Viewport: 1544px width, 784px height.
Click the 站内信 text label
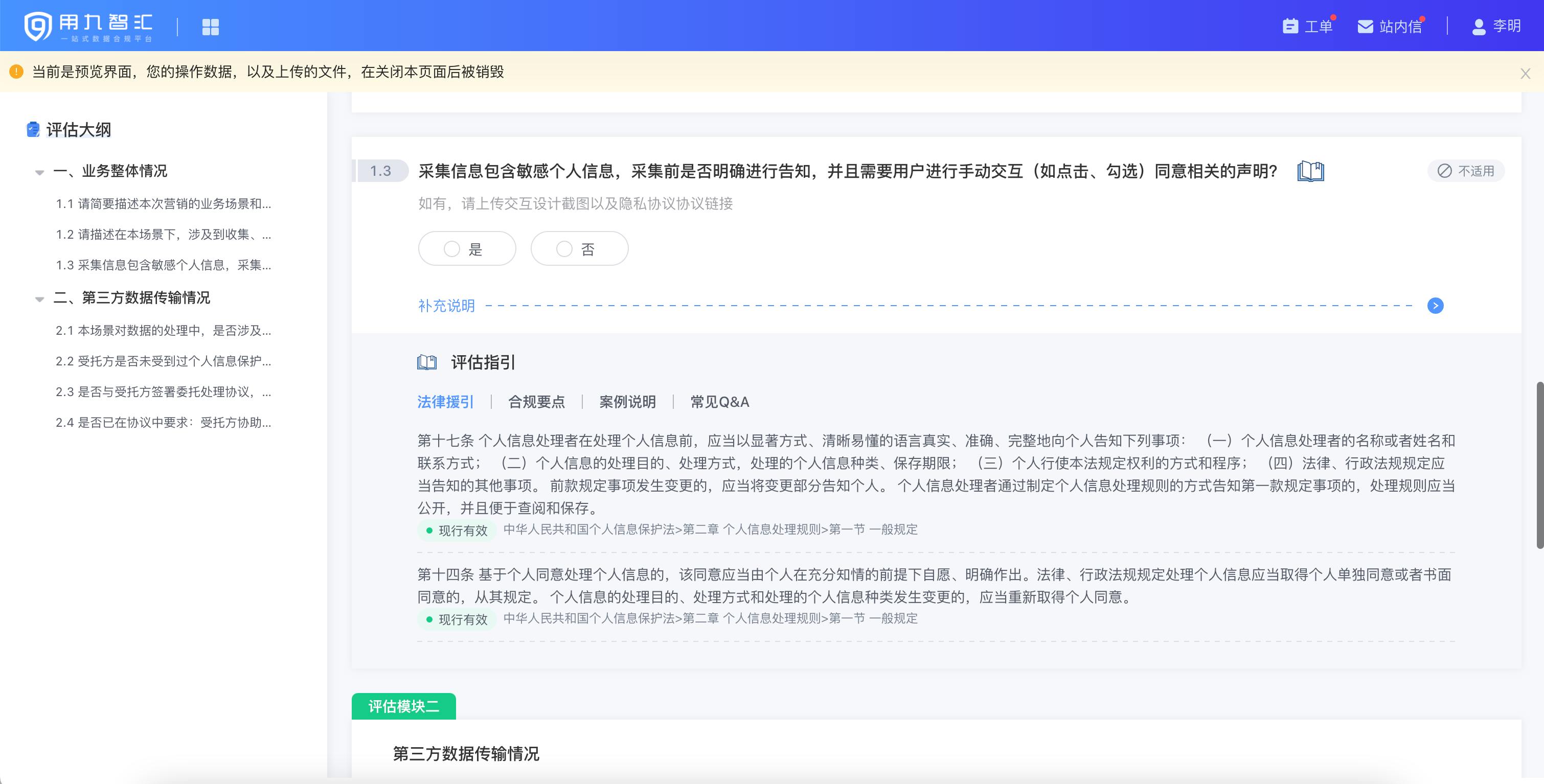1400,27
